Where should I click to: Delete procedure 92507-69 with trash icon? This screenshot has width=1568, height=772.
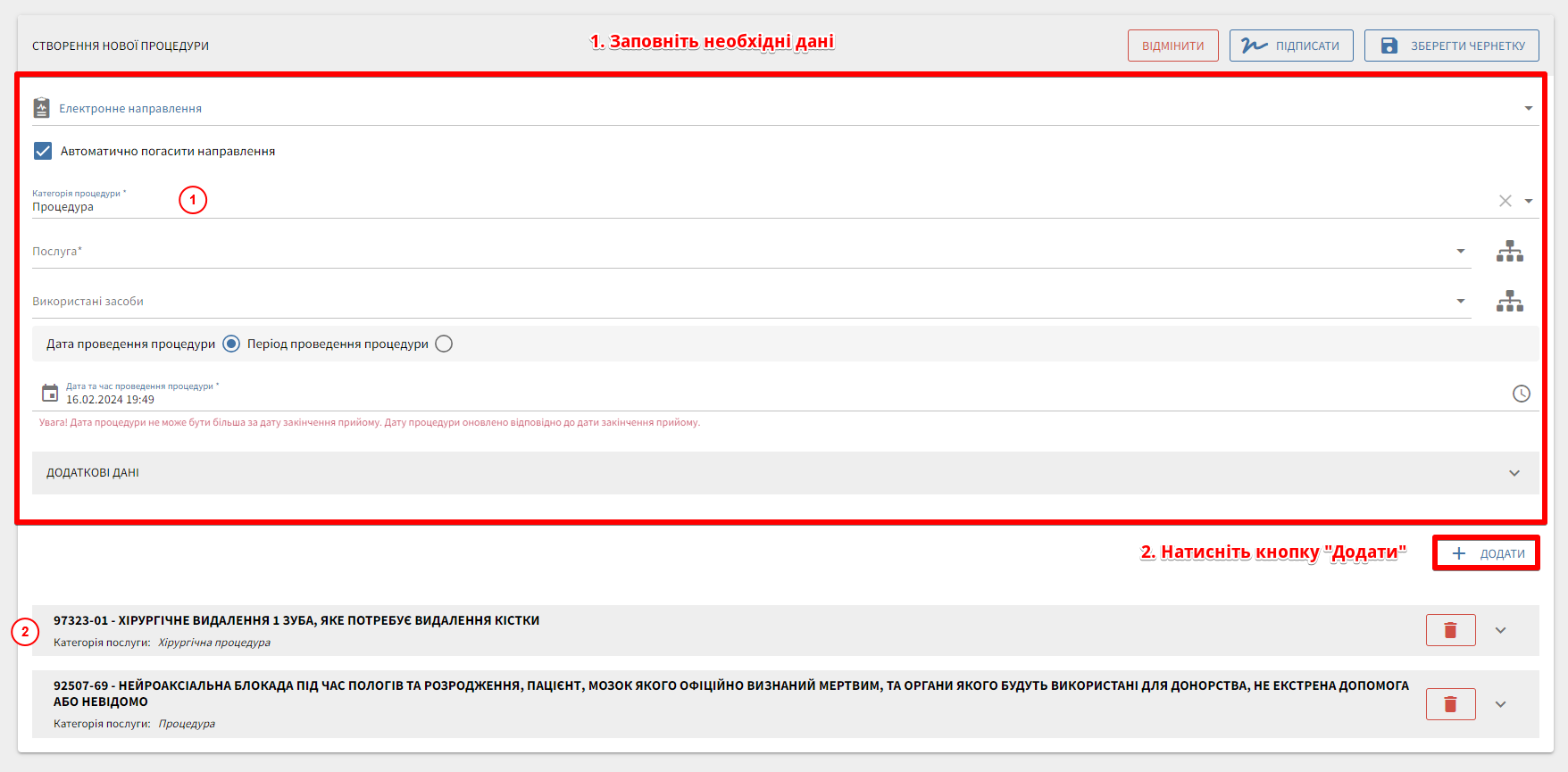coord(1450,704)
